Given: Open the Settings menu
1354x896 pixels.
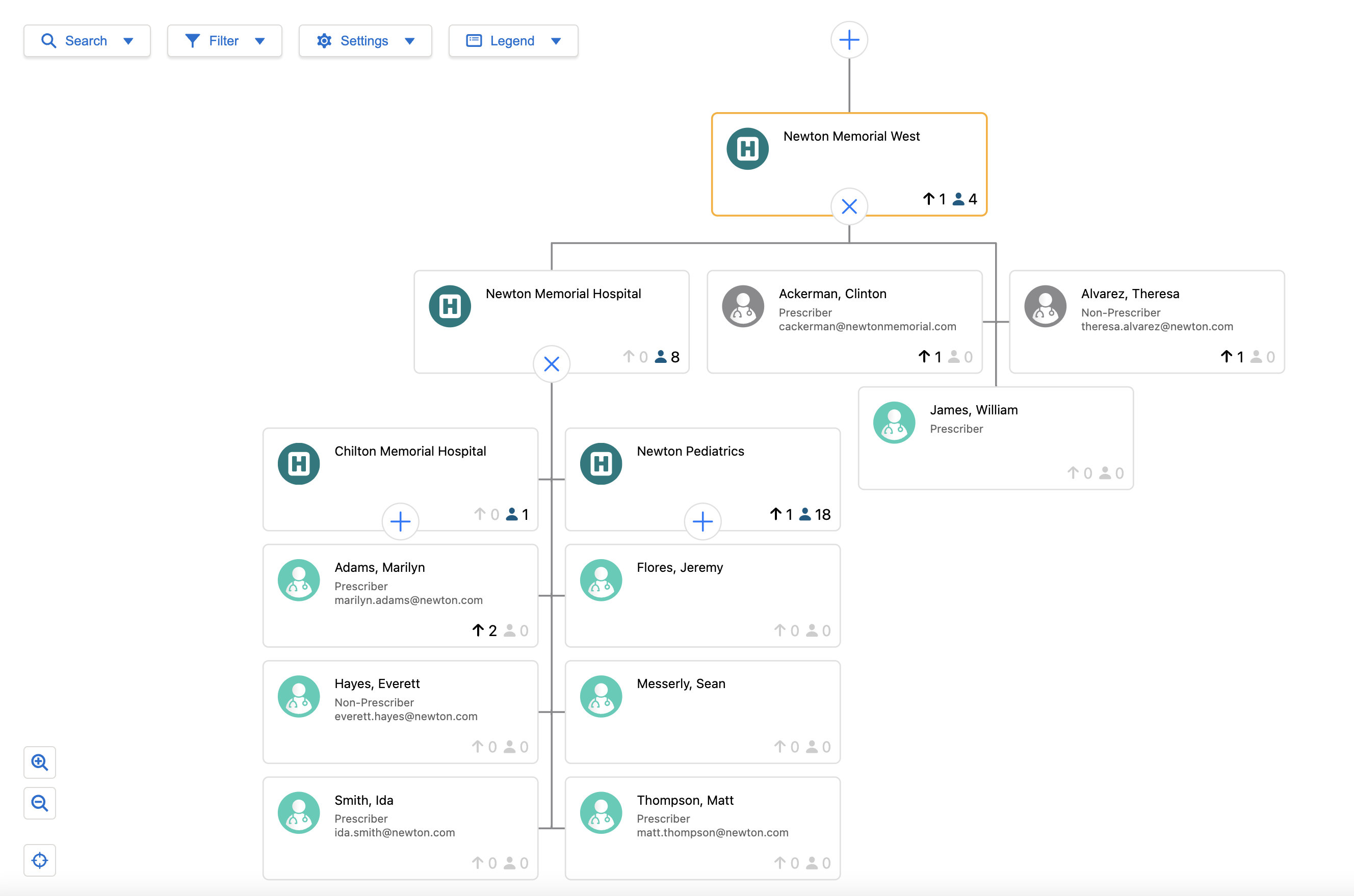Looking at the screenshot, I should coord(365,41).
